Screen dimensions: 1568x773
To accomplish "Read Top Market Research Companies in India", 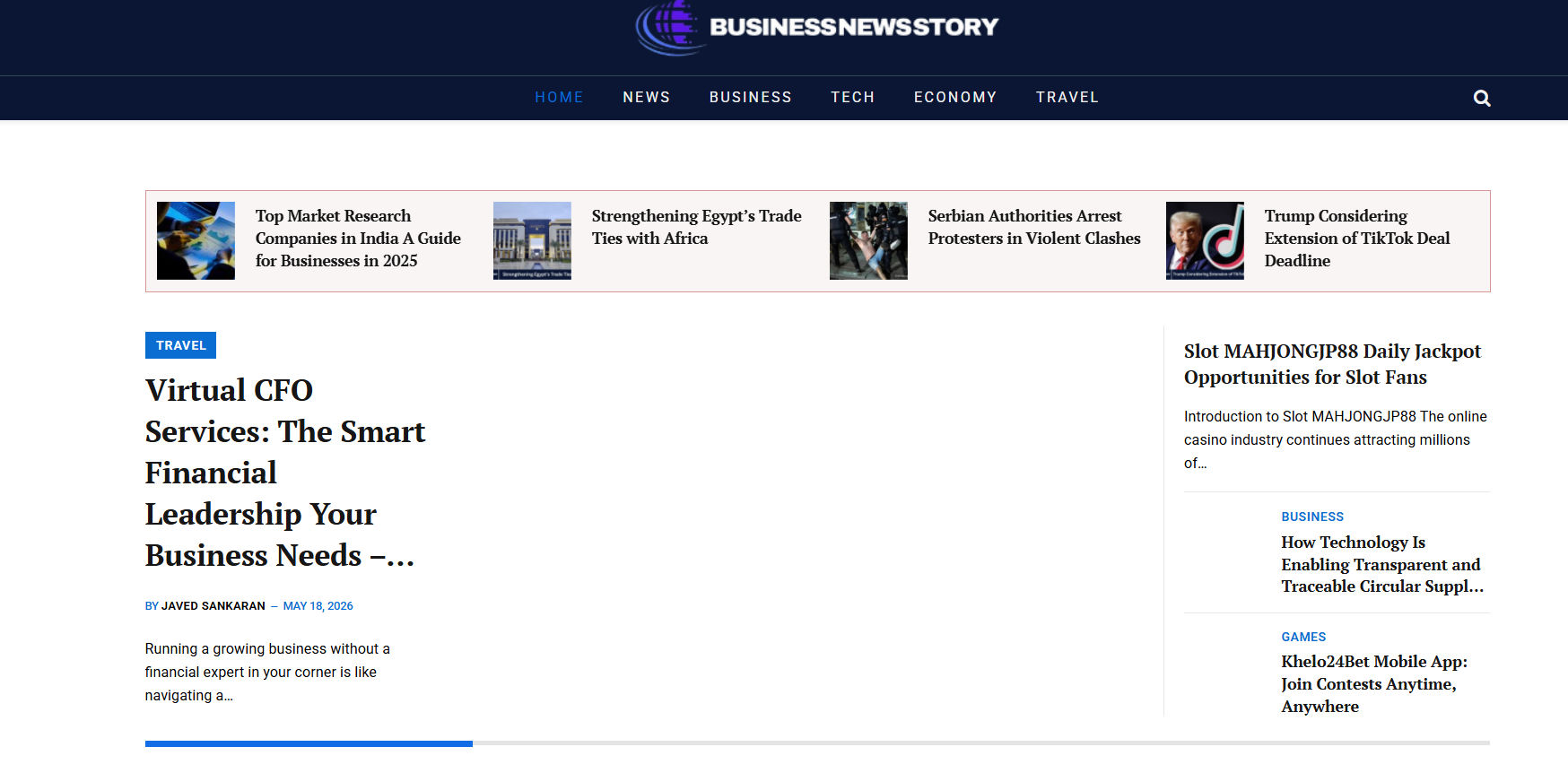I will [x=358, y=238].
